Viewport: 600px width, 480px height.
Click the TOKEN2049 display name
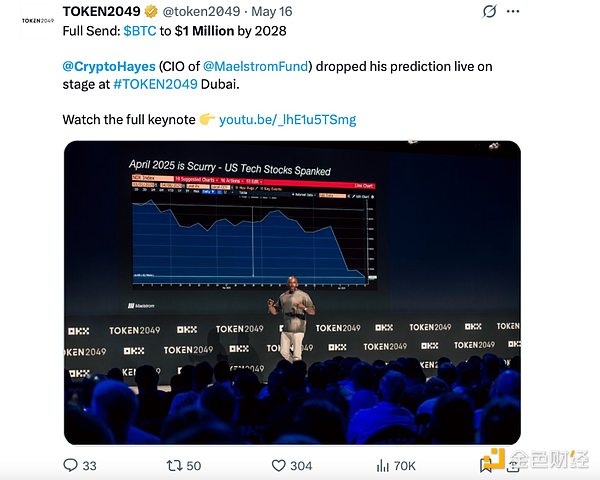[x=101, y=11]
